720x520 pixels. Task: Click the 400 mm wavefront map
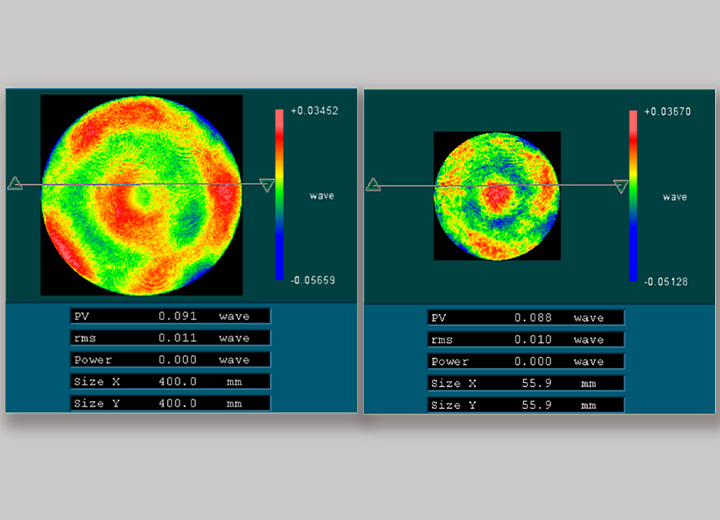click(141, 195)
